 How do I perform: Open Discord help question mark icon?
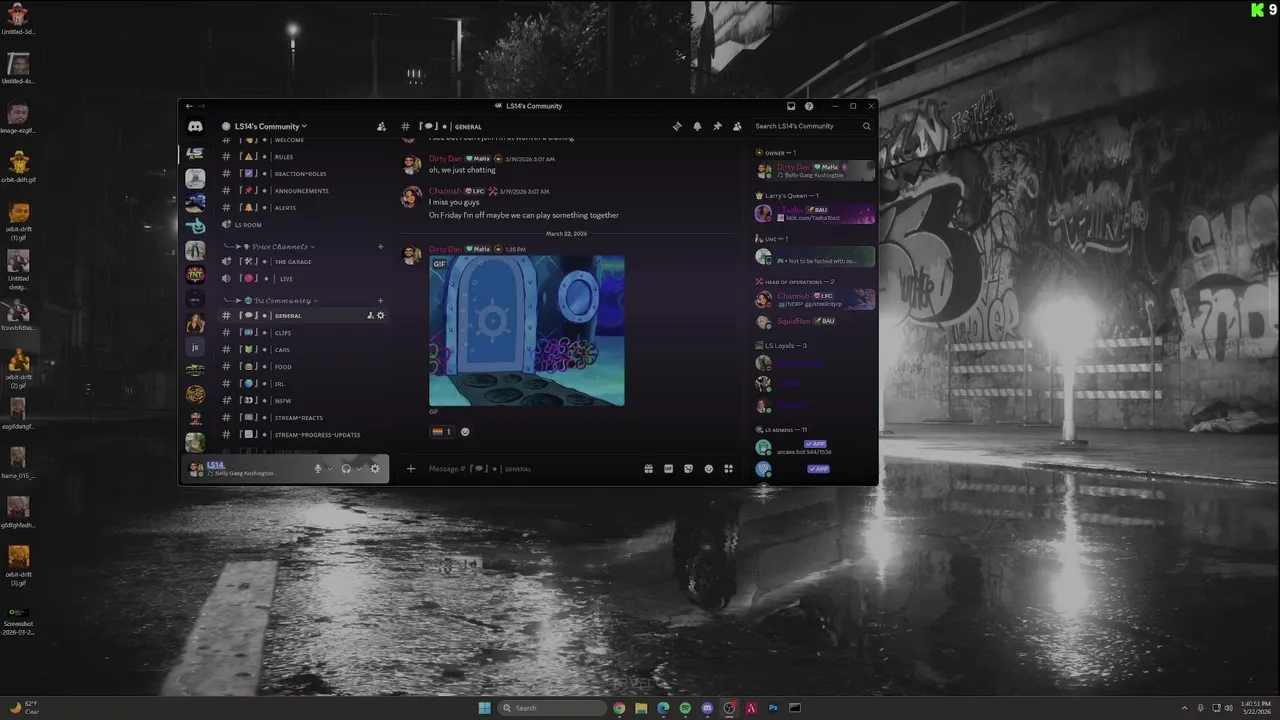coord(809,106)
